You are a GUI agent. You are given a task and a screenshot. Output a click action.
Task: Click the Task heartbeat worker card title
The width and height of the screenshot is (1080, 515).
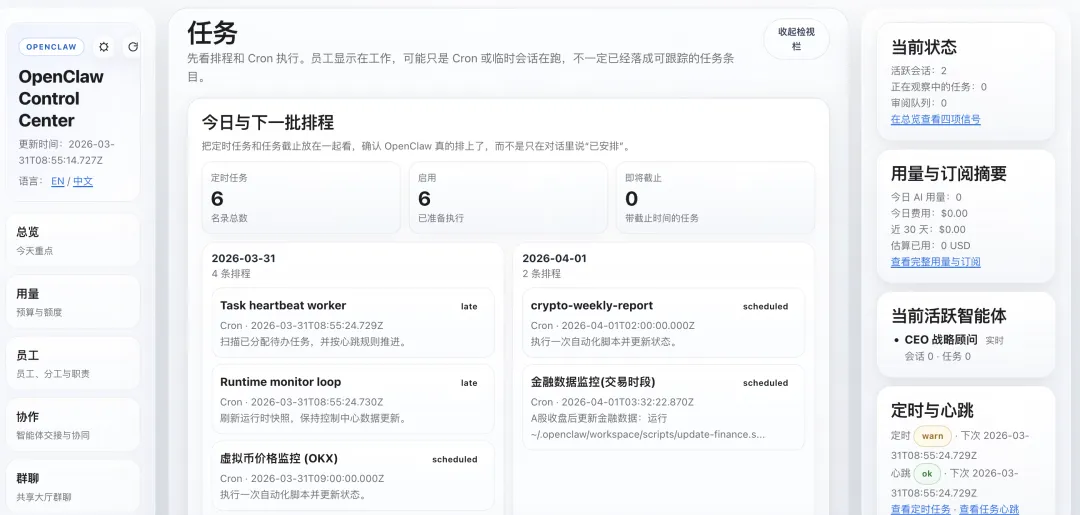click(283, 306)
